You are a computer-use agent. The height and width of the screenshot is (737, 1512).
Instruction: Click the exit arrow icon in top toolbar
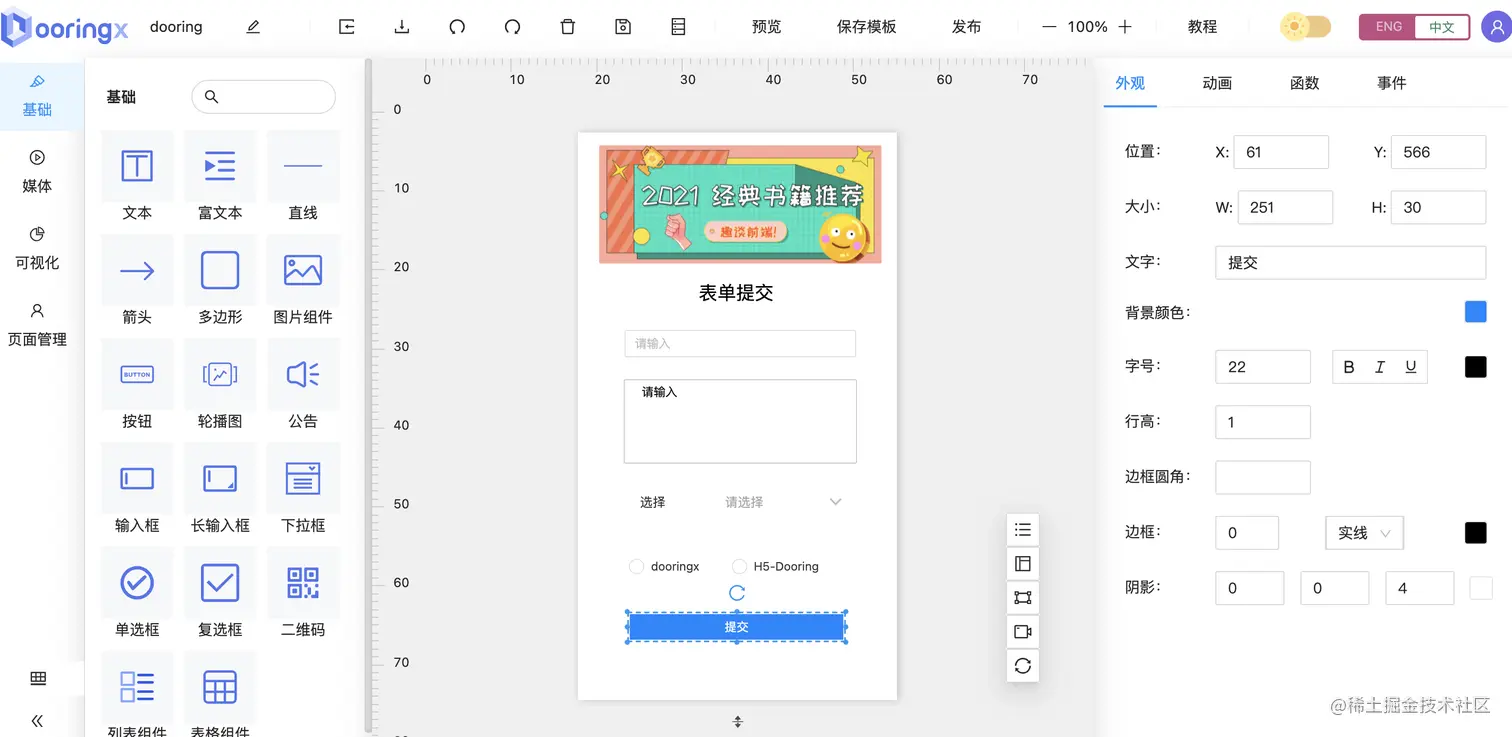tap(347, 27)
